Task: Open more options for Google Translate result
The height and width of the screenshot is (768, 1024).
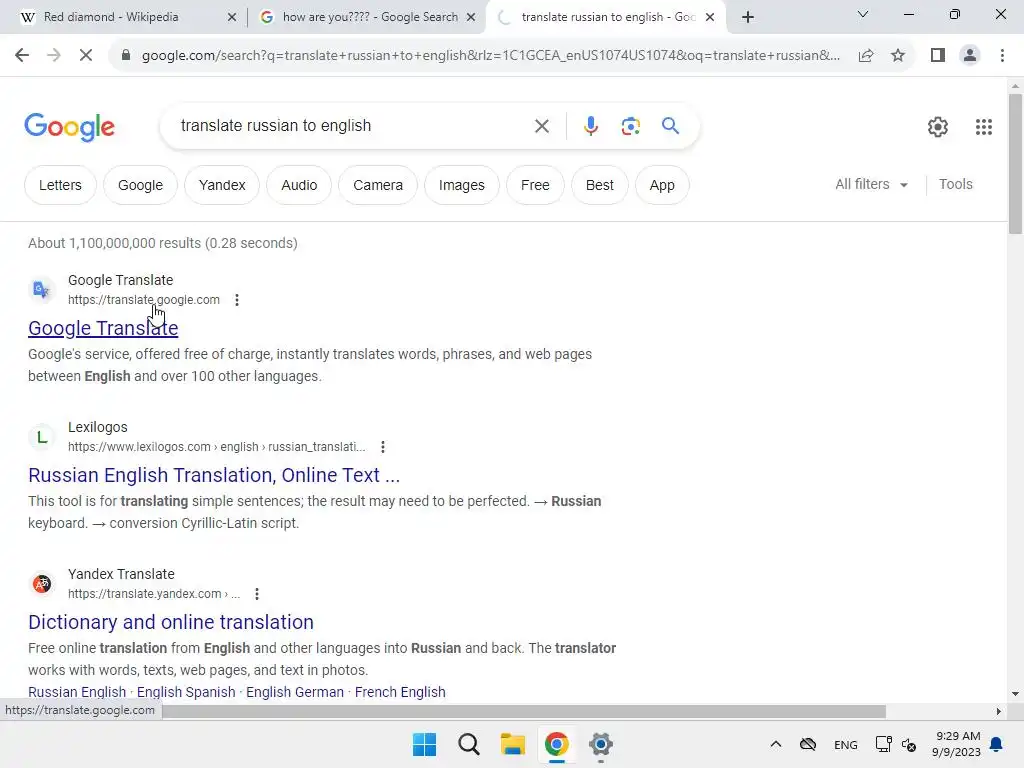Action: (237, 300)
